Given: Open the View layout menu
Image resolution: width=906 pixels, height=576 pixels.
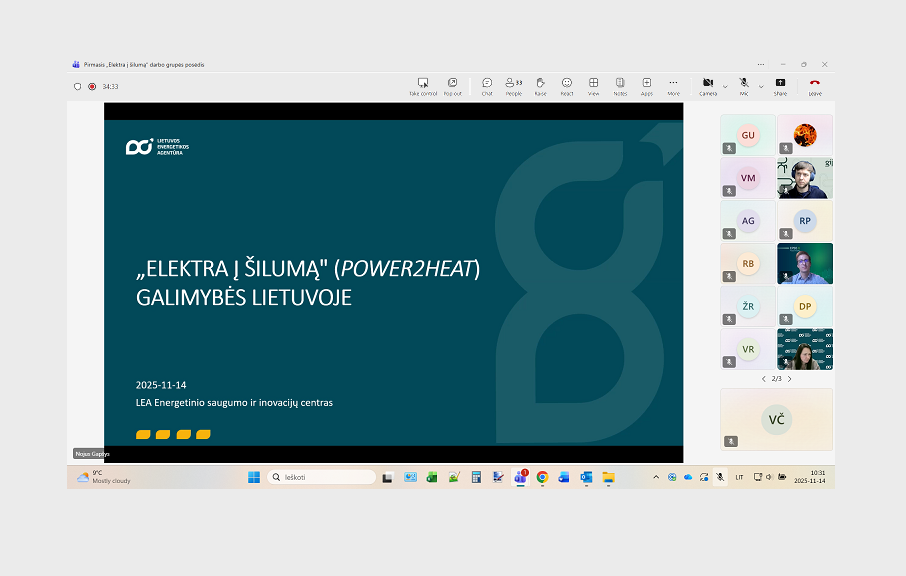Looking at the screenshot, I should (593, 85).
